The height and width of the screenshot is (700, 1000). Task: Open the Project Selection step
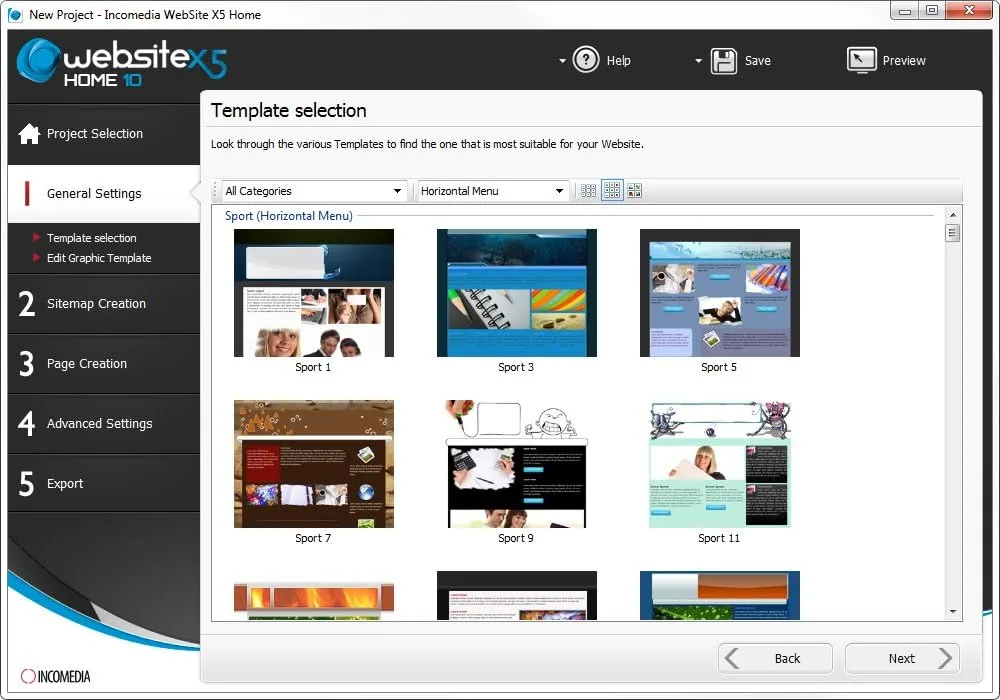(95, 133)
